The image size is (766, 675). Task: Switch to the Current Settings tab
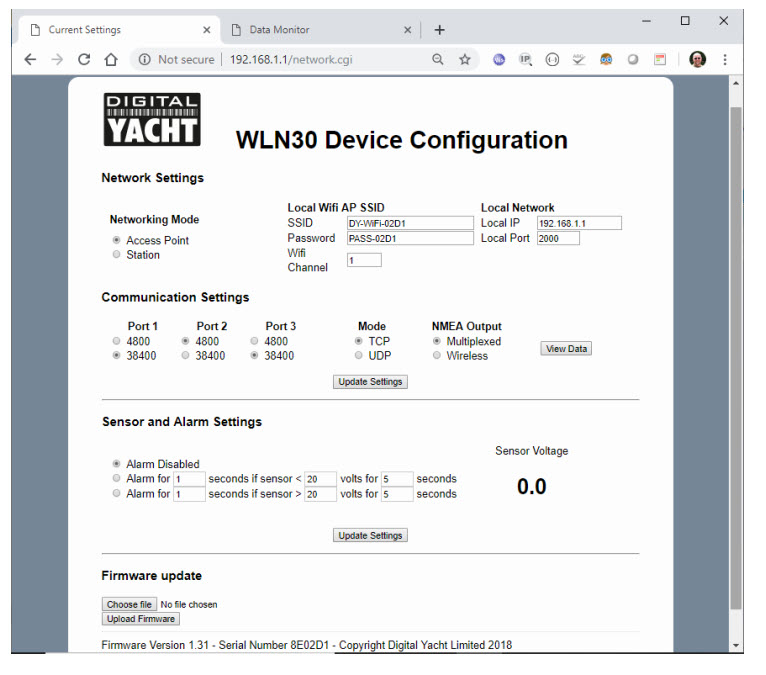pyautogui.click(x=120, y=30)
